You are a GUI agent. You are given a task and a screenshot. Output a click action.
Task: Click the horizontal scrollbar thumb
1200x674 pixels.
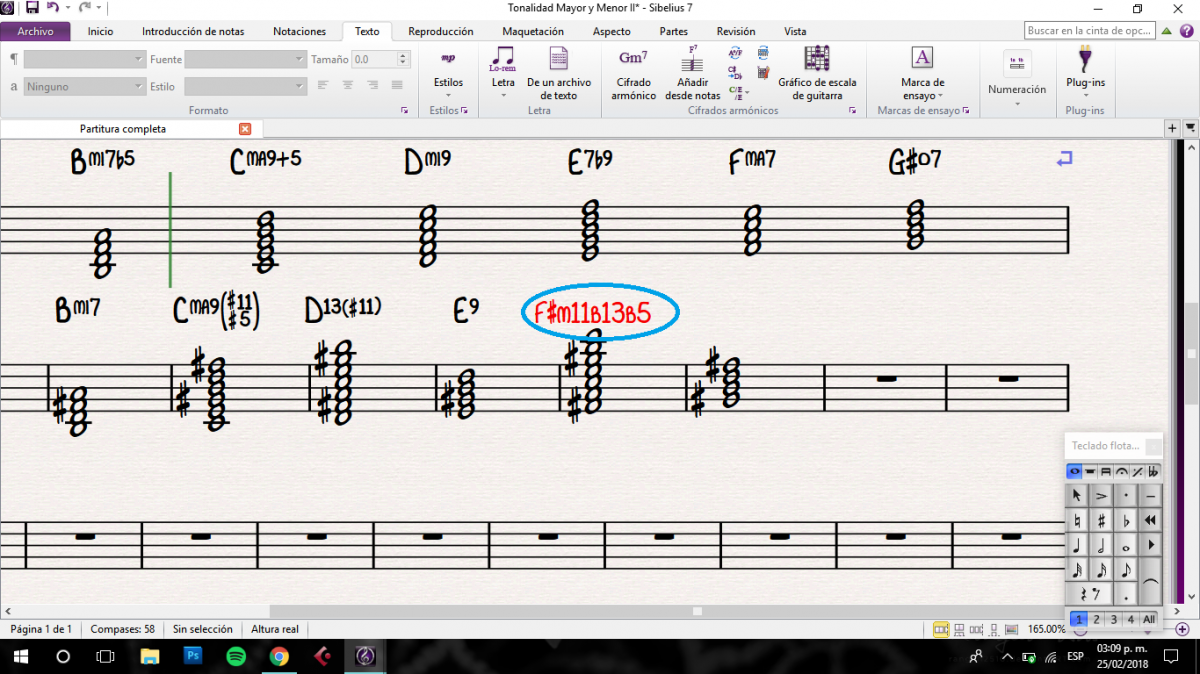point(697,610)
